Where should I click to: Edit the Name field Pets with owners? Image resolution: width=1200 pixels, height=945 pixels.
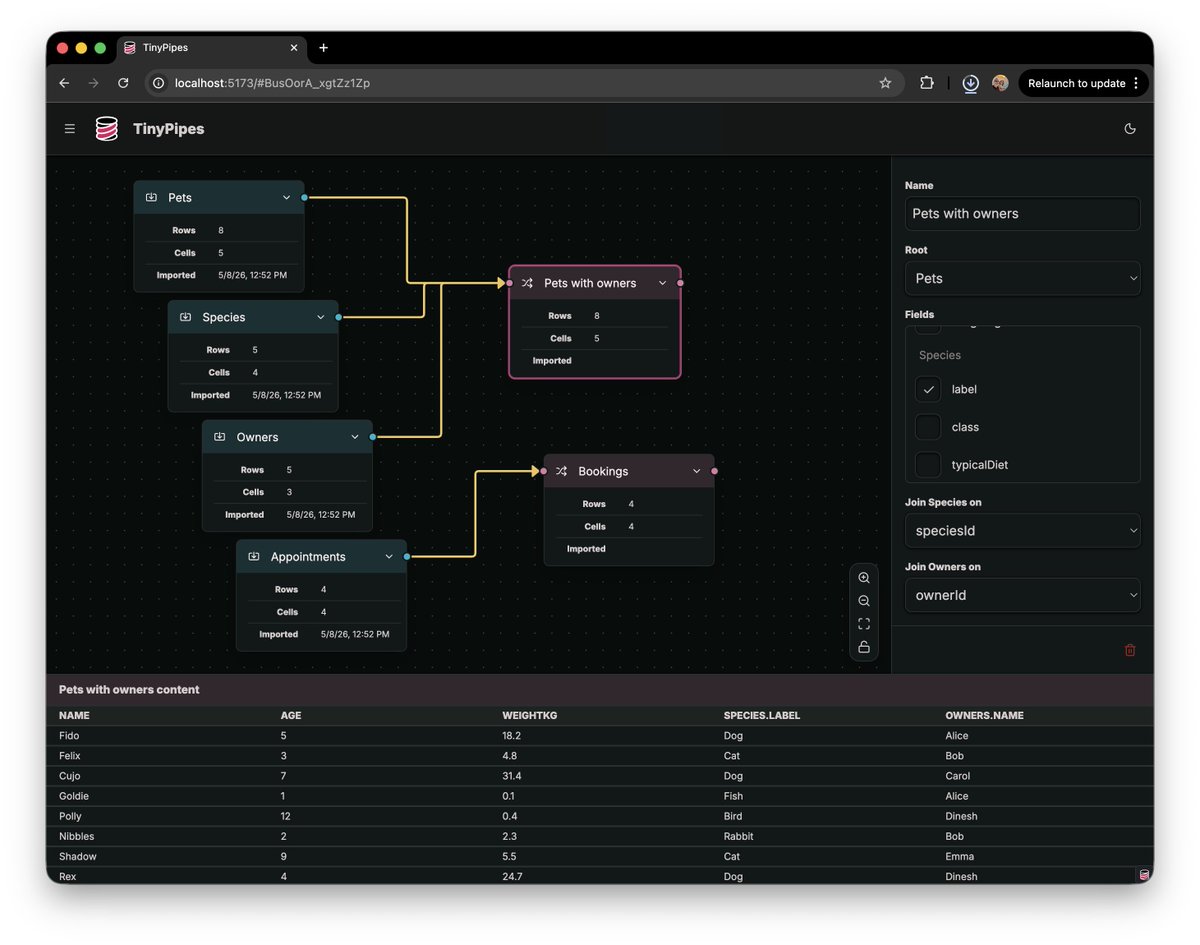[1022, 214]
